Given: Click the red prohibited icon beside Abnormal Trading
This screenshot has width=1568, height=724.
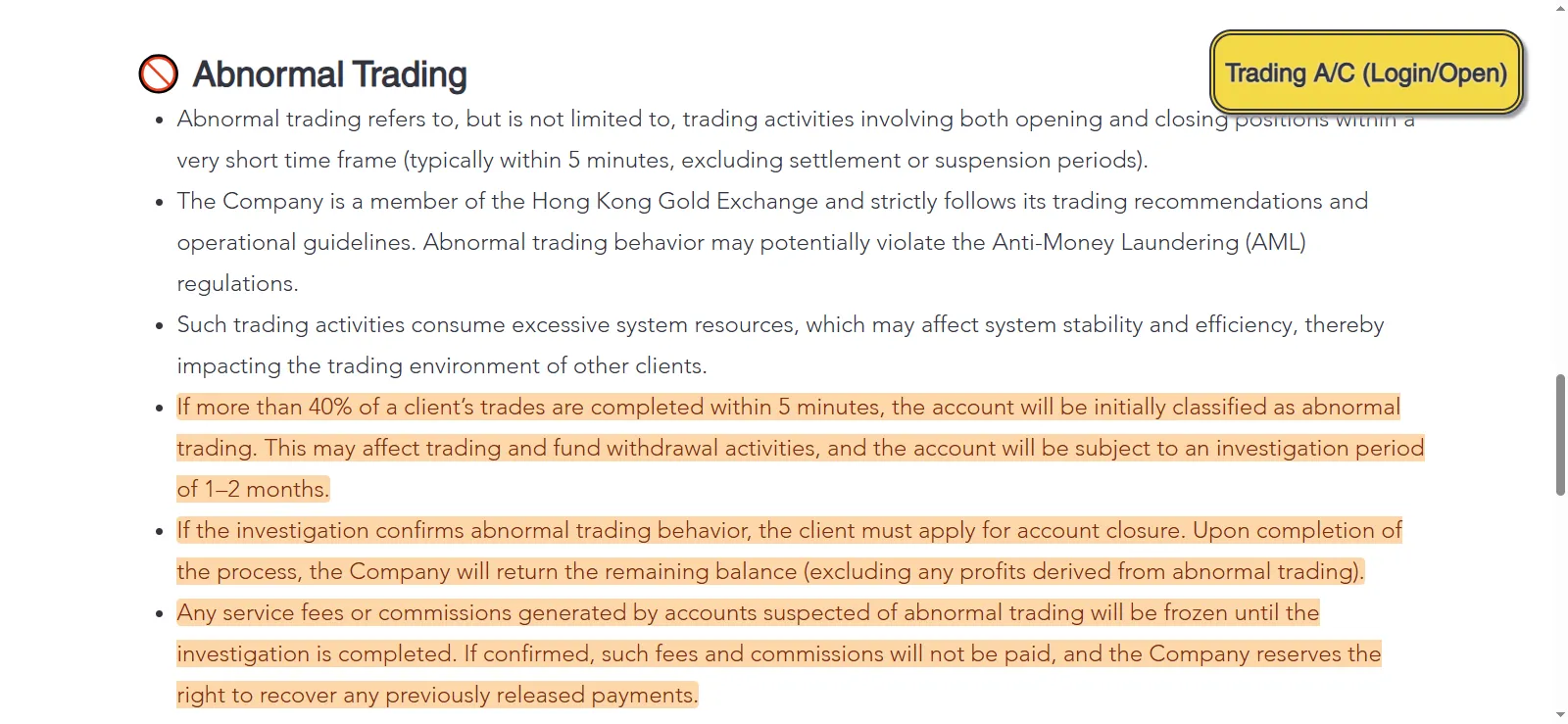Looking at the screenshot, I should [159, 73].
